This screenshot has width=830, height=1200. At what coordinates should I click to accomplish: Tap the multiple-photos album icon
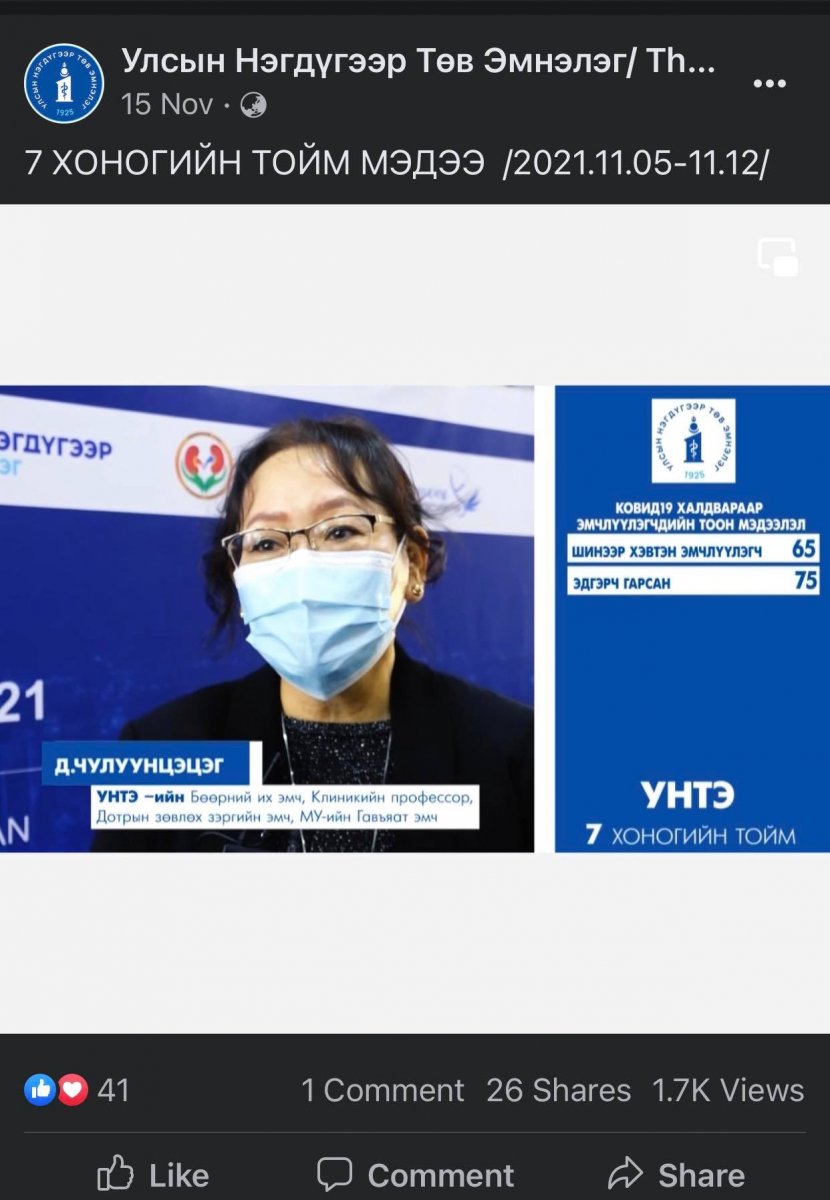point(778,257)
